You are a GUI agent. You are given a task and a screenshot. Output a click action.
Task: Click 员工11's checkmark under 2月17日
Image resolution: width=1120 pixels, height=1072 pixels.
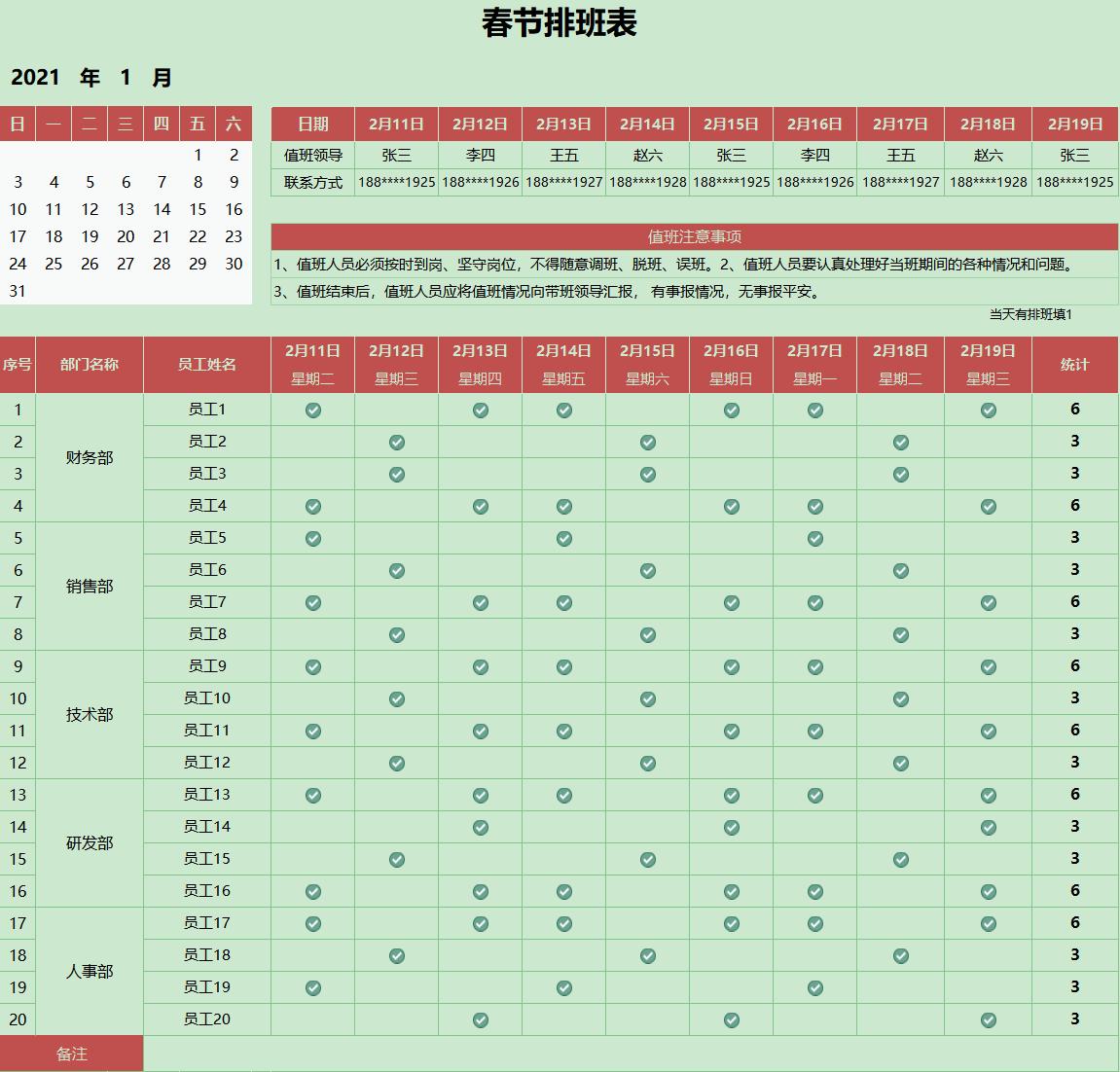pyautogui.click(x=816, y=730)
